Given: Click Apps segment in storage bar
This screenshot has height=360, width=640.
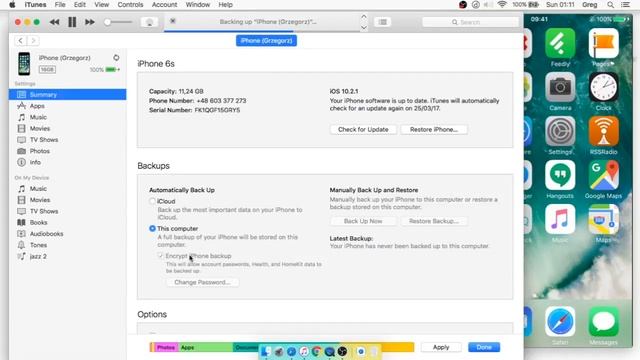Looking at the screenshot, I should coord(205,347).
